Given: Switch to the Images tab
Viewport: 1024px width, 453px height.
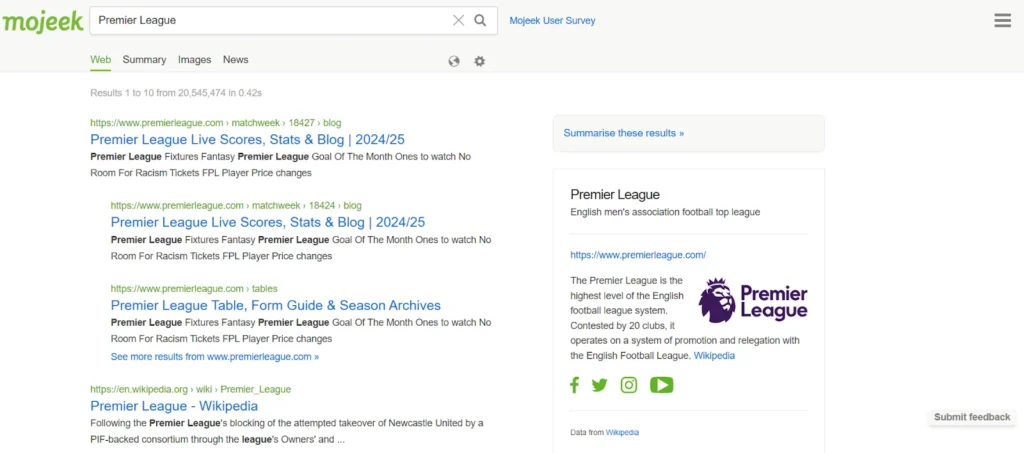Looking at the screenshot, I should pyautogui.click(x=194, y=60).
